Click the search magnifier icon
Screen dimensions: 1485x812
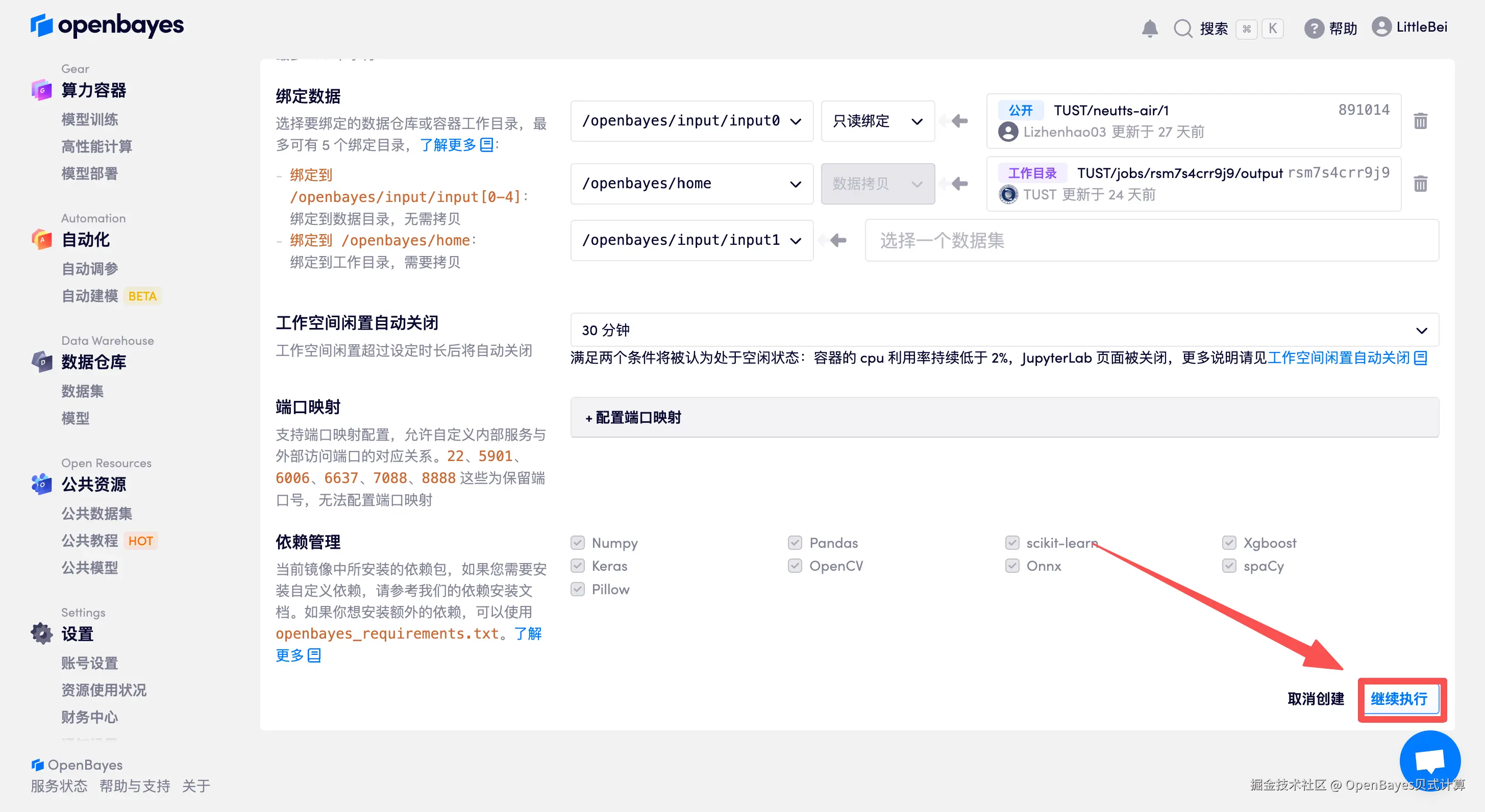[x=1182, y=28]
